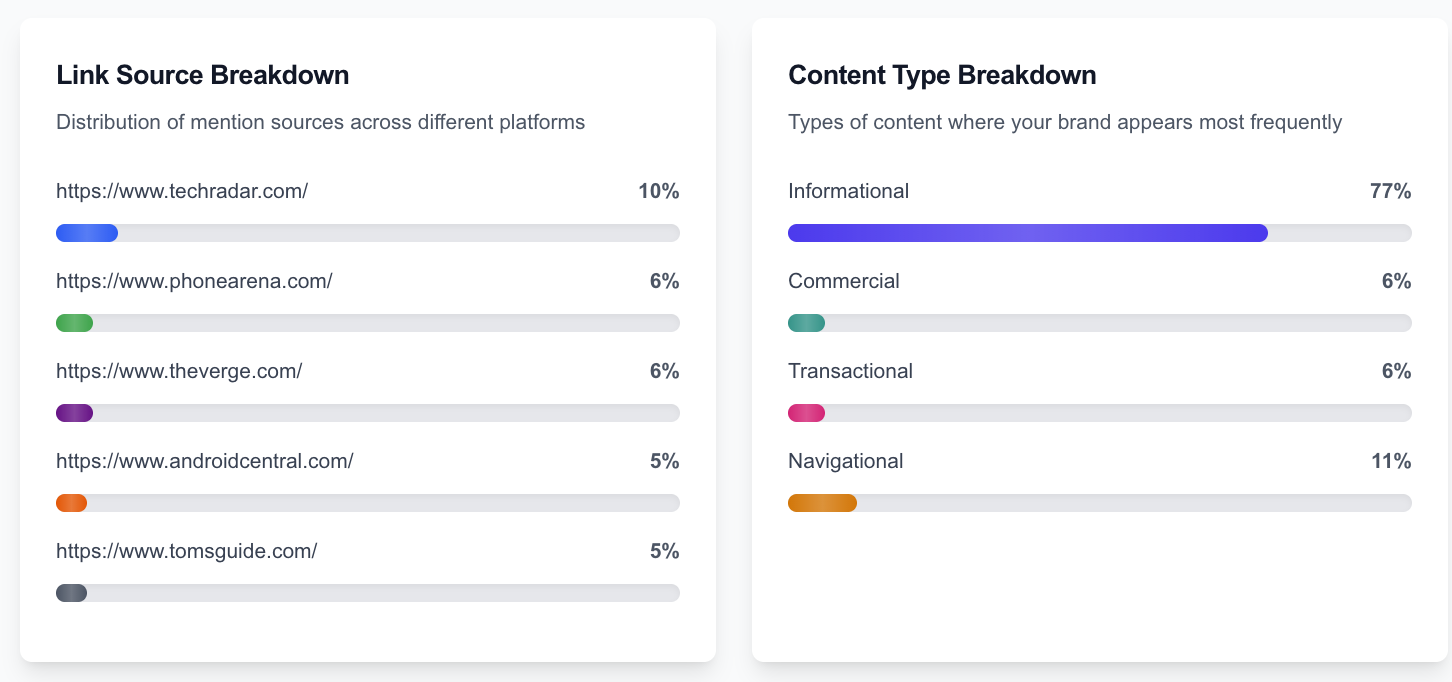
Task: Click the Content Type Breakdown heading
Action: [x=942, y=75]
